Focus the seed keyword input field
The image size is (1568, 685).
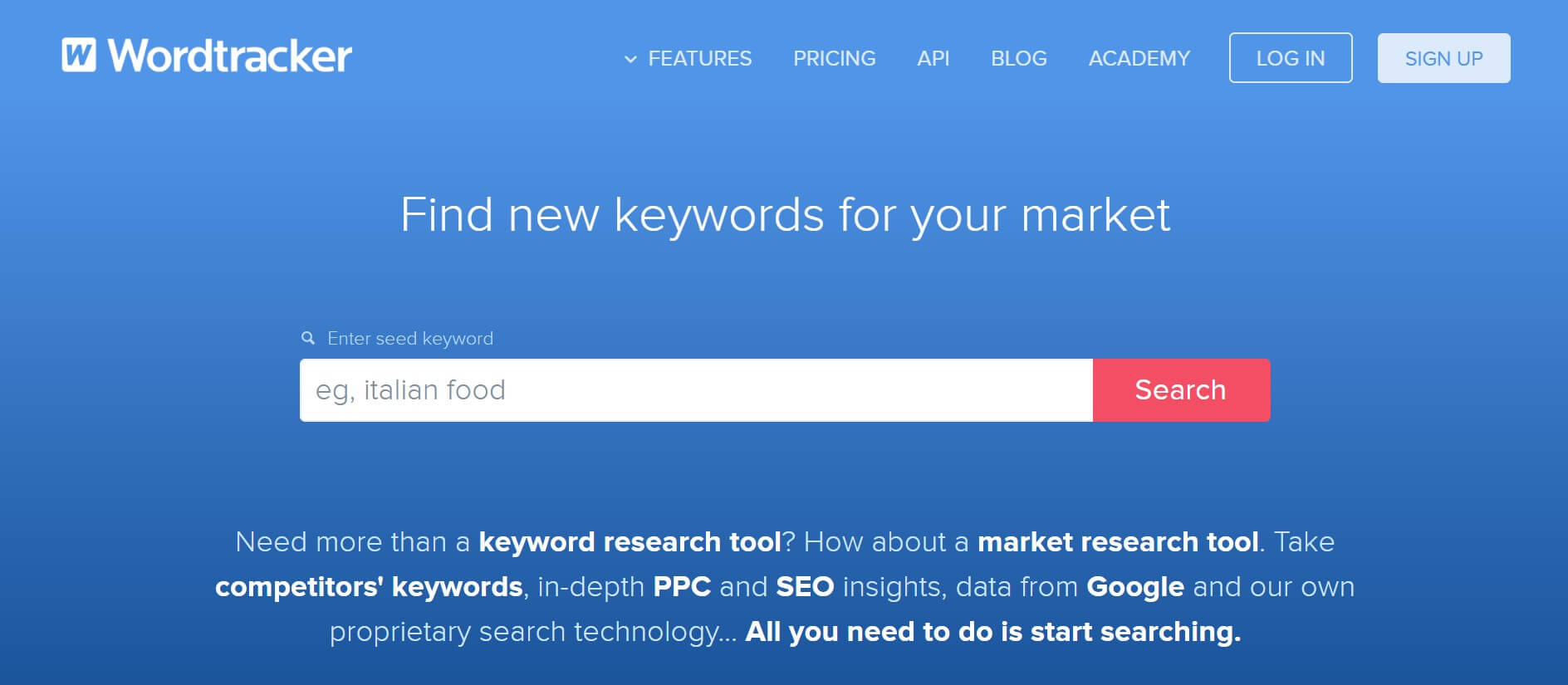[696, 390]
